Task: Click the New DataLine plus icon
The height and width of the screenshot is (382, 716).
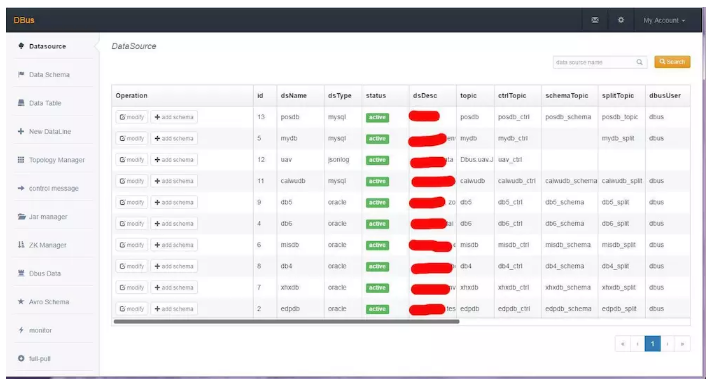Action: tap(21, 131)
